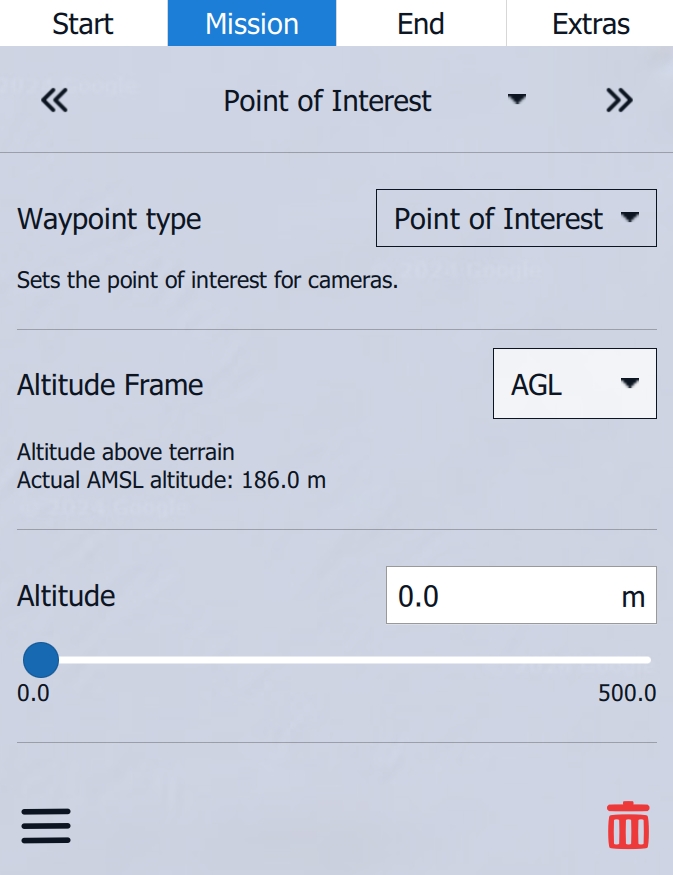
Task: Switch to the Start tab
Action: click(83, 23)
